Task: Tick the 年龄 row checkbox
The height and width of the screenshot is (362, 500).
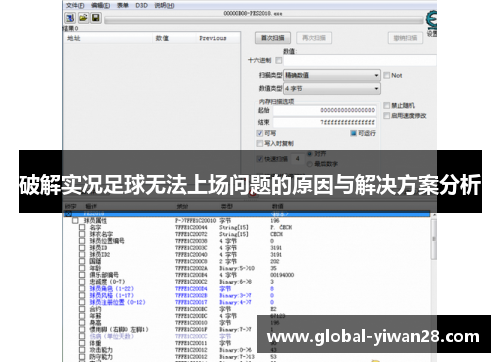Action: point(82,268)
